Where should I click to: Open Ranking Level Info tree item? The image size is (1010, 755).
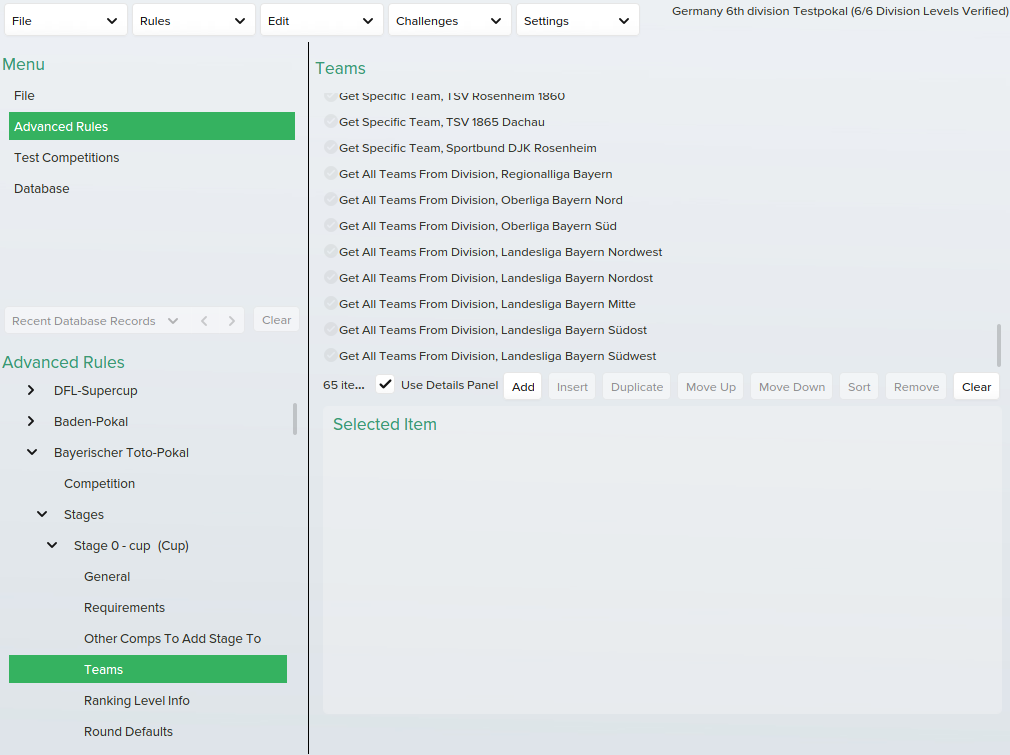137,700
